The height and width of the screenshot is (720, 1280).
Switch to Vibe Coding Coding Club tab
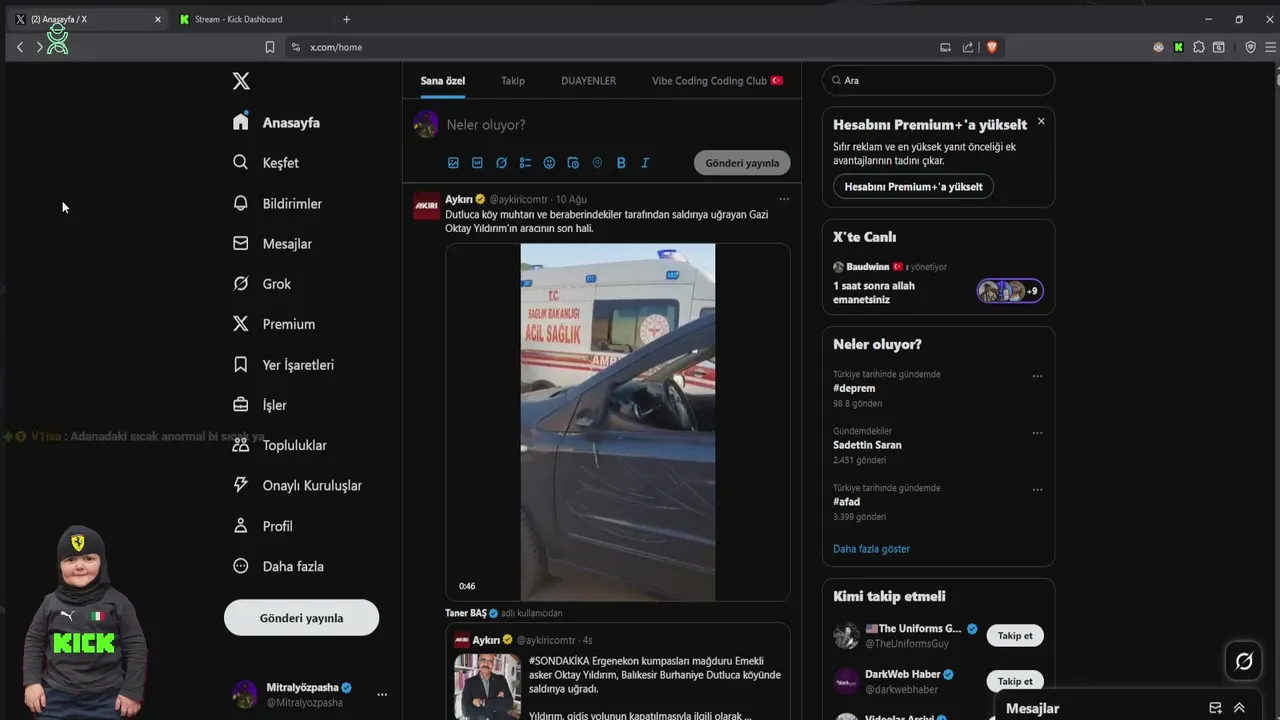(x=717, y=81)
